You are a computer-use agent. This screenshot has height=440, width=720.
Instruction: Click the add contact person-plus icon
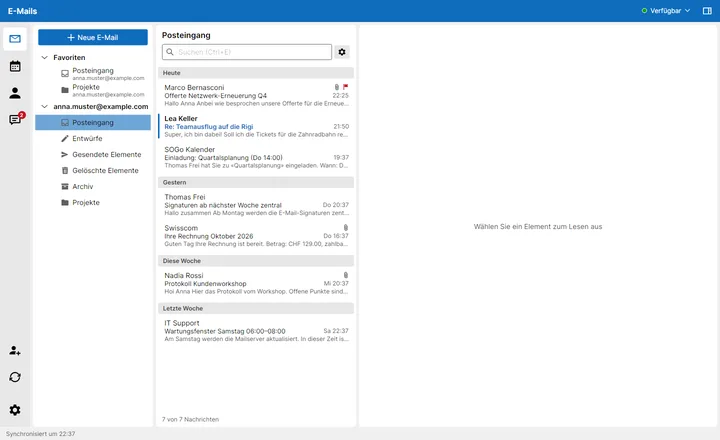tap(15, 351)
